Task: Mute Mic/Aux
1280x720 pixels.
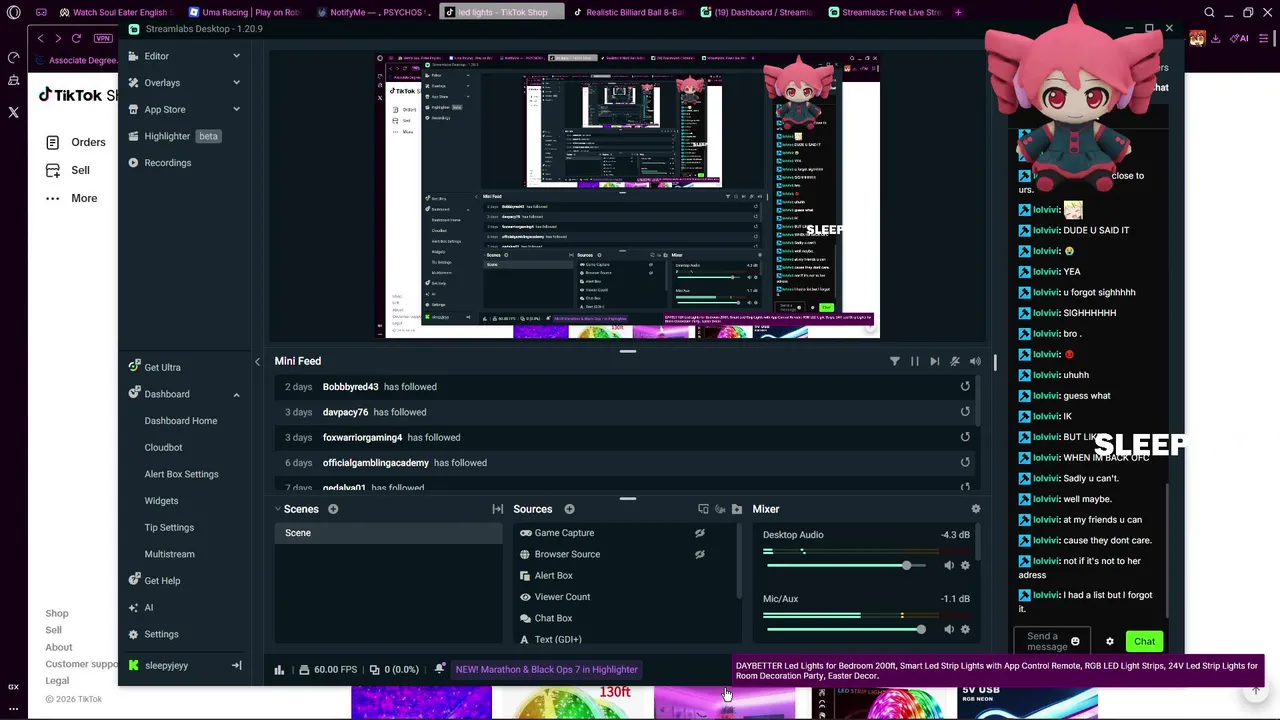Action: click(948, 629)
